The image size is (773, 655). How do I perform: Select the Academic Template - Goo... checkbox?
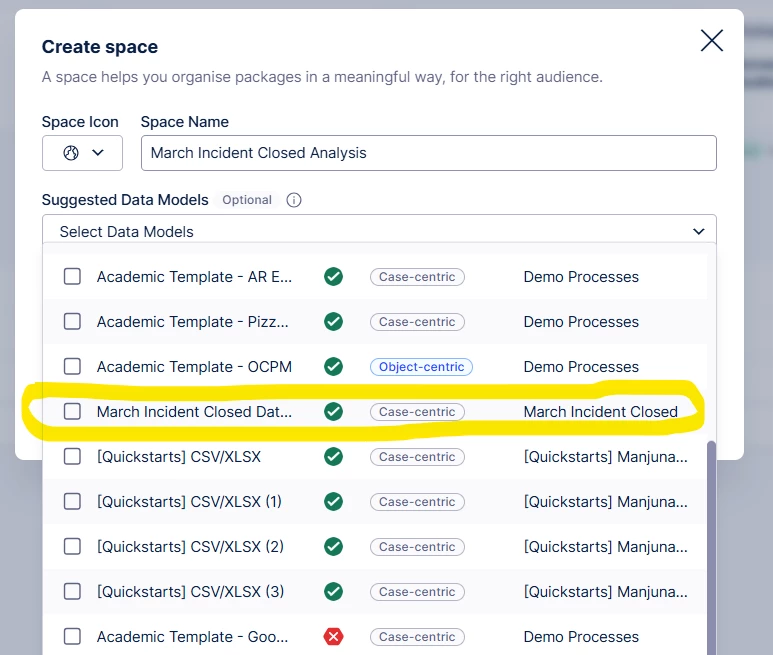click(72, 637)
